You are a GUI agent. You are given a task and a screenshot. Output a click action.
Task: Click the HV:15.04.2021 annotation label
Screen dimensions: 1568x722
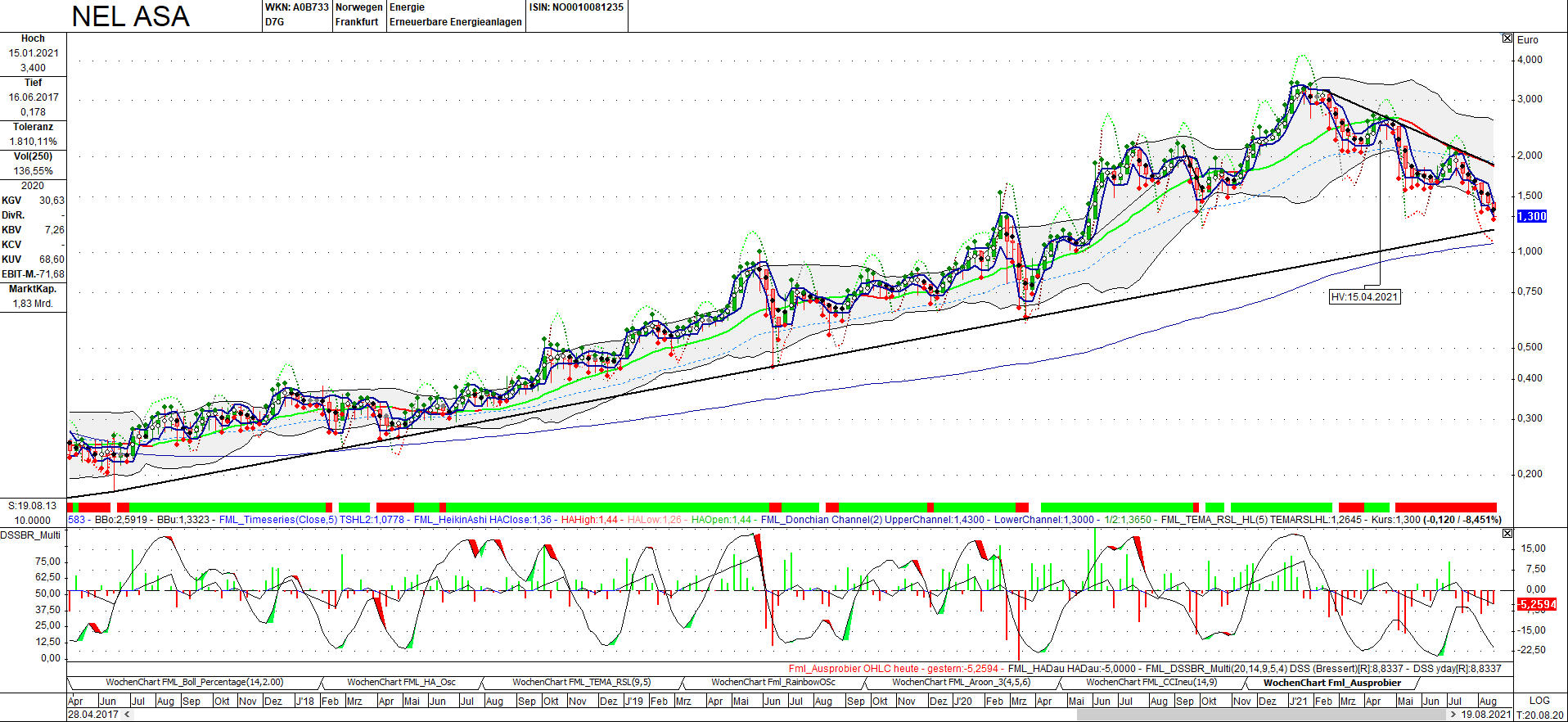pos(1364,296)
